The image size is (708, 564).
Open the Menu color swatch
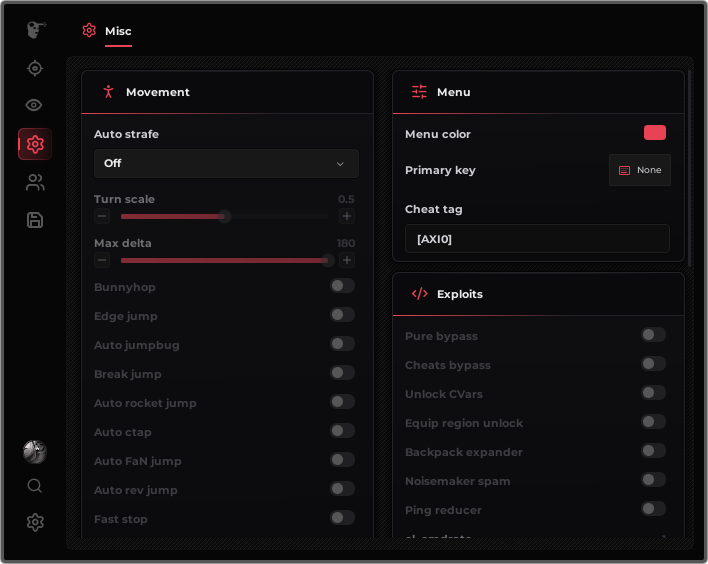point(654,133)
